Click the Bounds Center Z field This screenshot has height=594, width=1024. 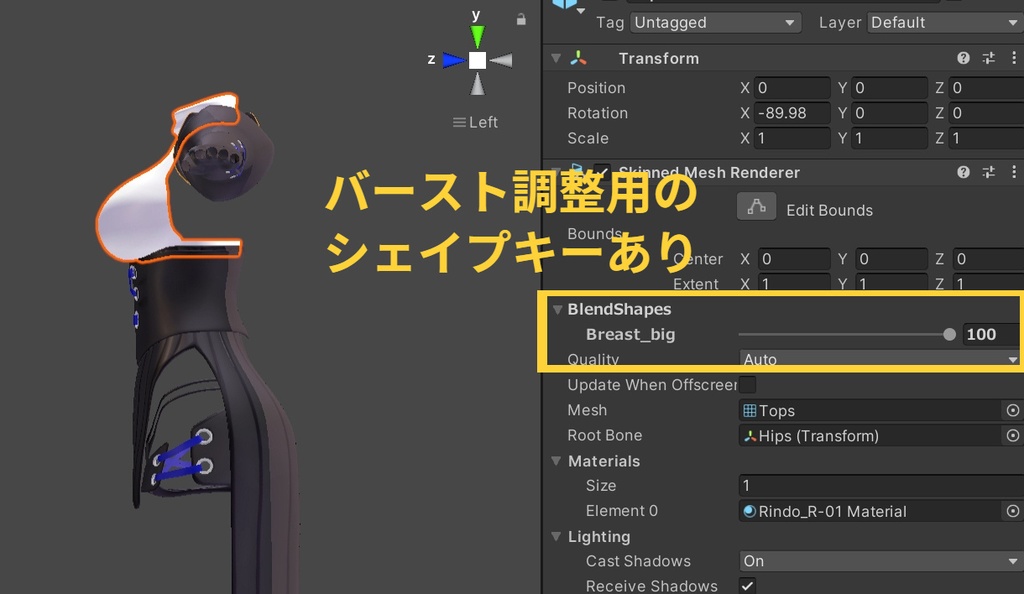(988, 259)
